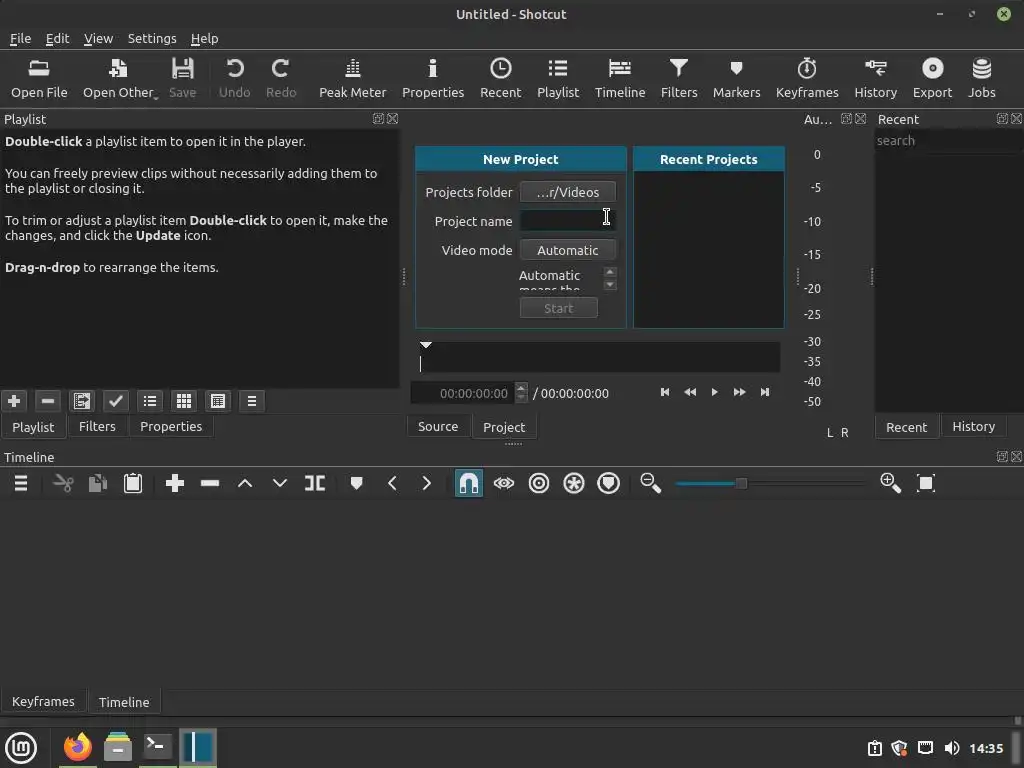Create a marker in the timeline
The width and height of the screenshot is (1024, 768).
[x=356, y=483]
